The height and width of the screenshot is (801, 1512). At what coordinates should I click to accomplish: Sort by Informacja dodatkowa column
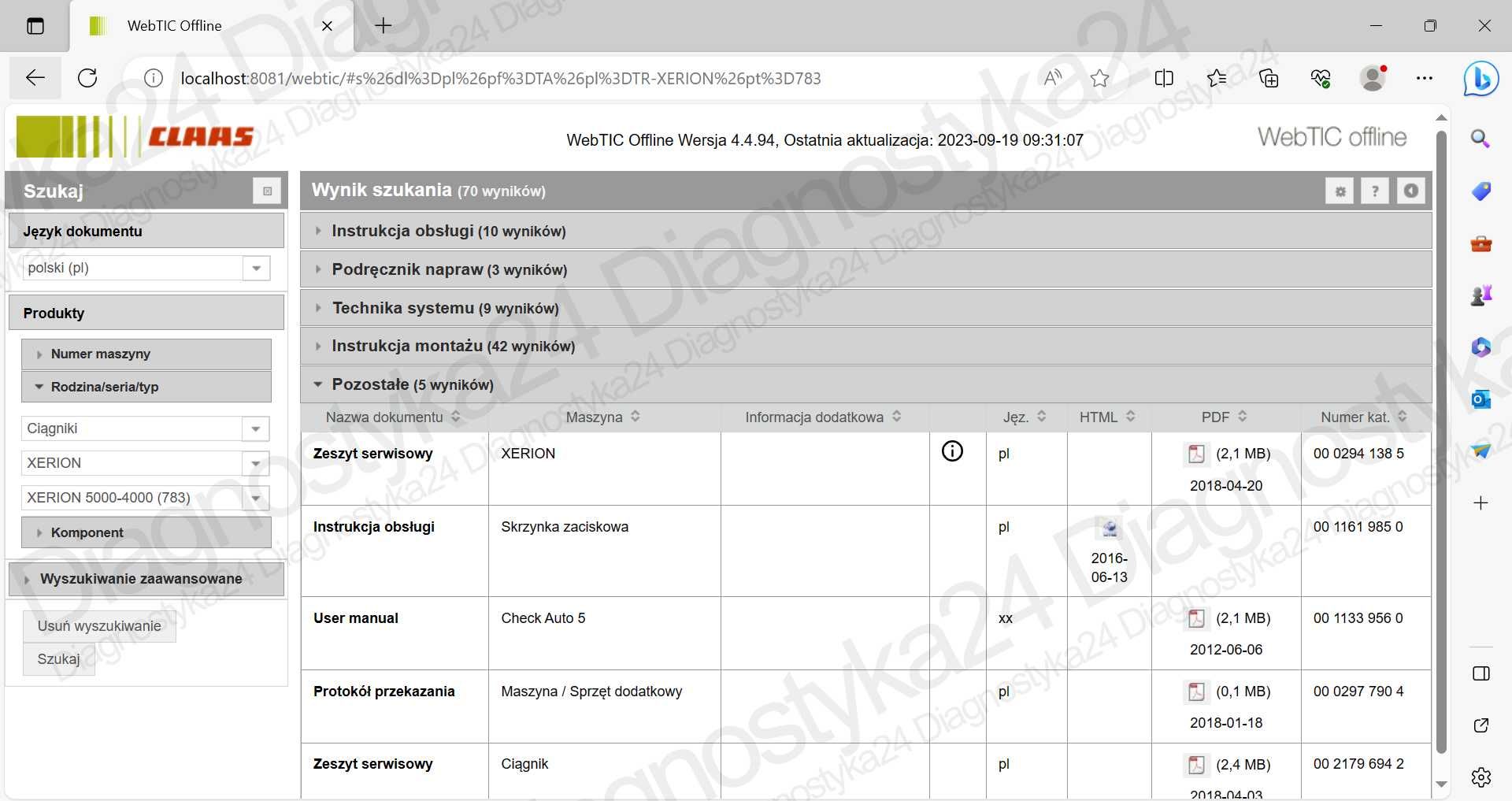point(825,417)
